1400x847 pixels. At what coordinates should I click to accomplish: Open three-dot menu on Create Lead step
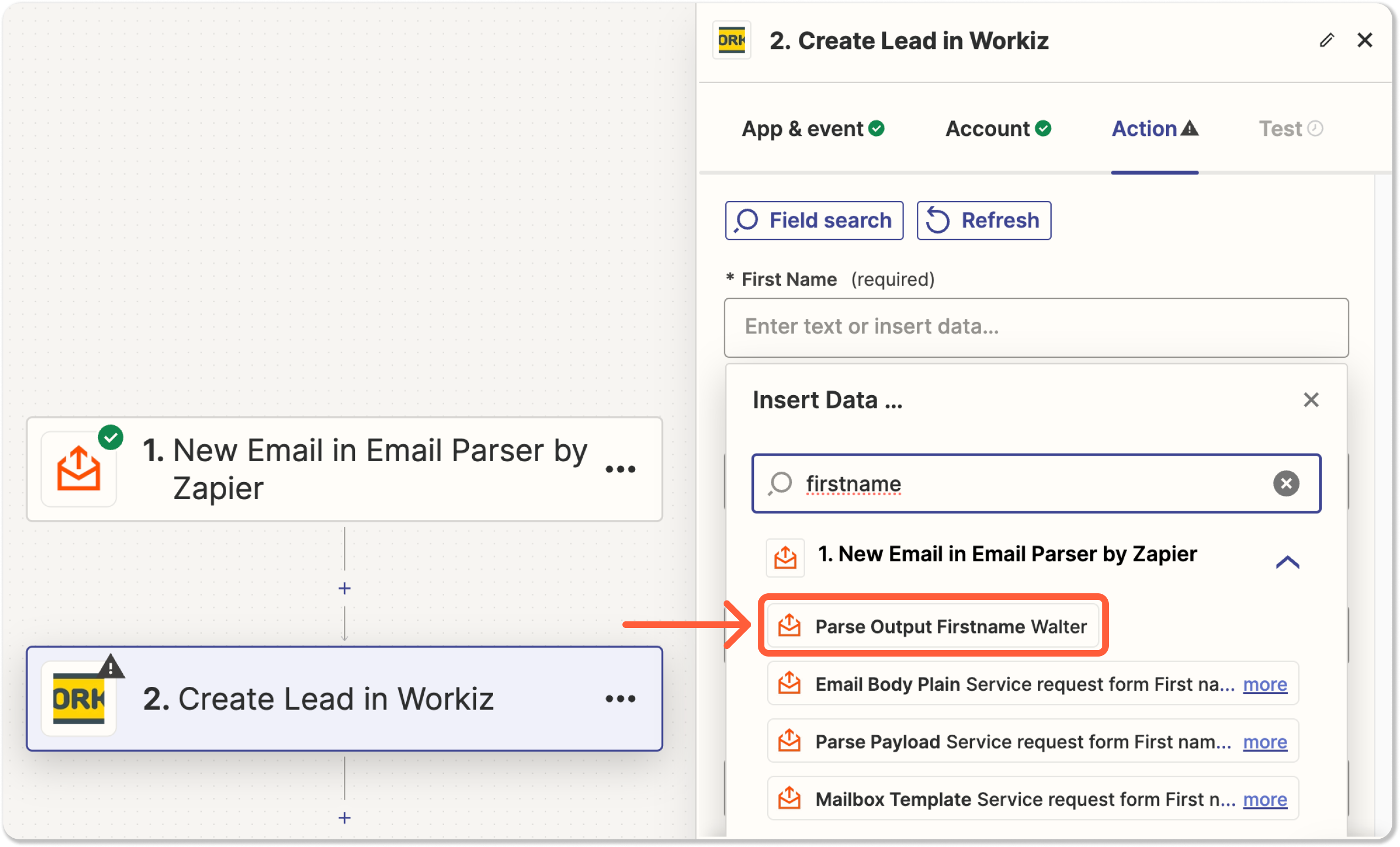[620, 699]
